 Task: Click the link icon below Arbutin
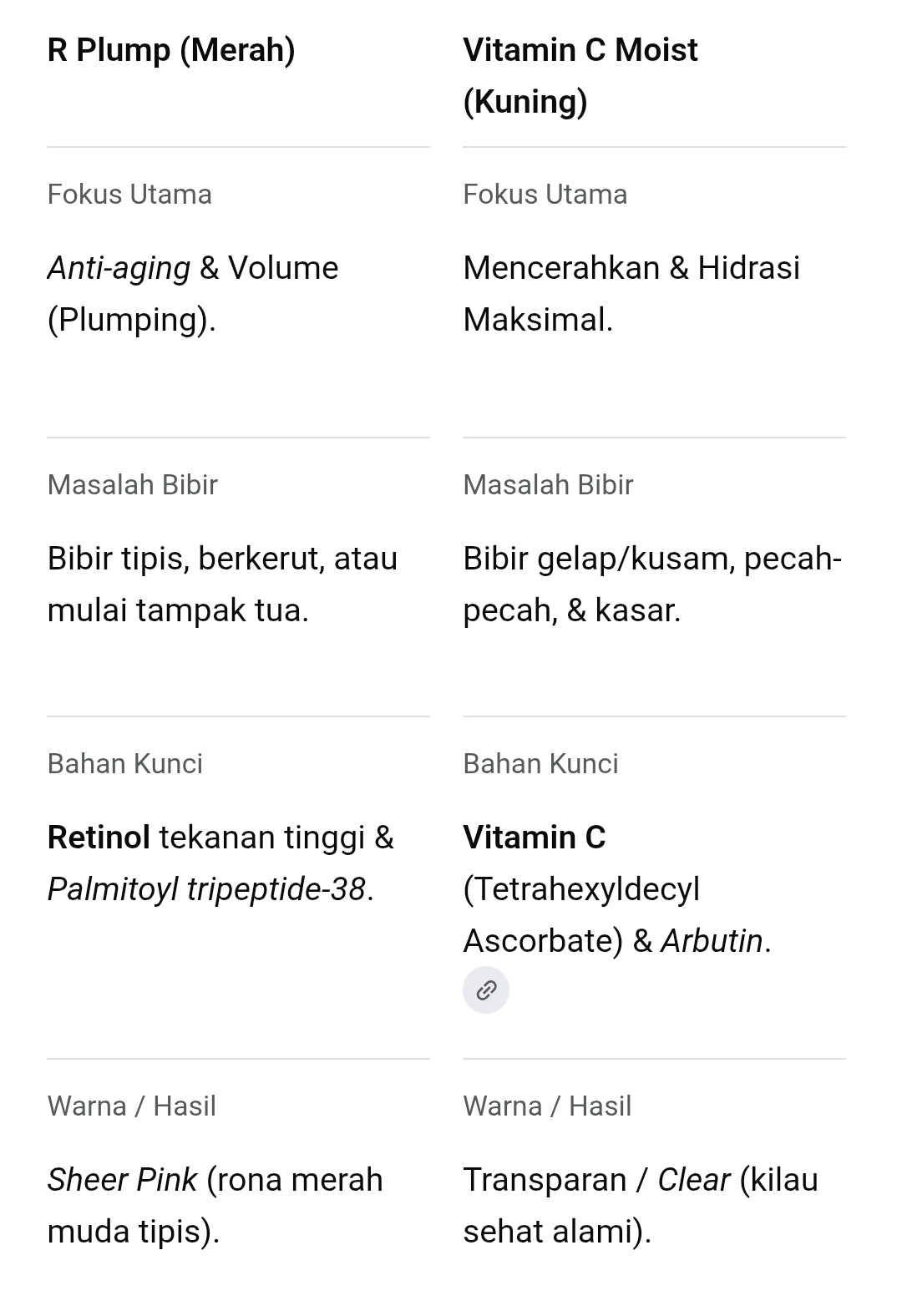click(486, 990)
